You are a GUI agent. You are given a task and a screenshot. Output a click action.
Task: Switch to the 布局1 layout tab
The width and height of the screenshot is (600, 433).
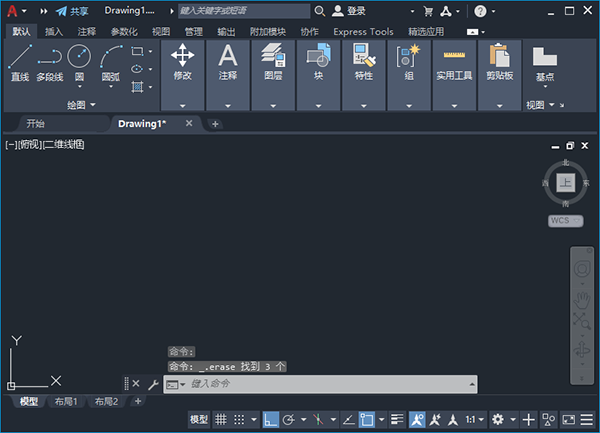tap(66, 401)
